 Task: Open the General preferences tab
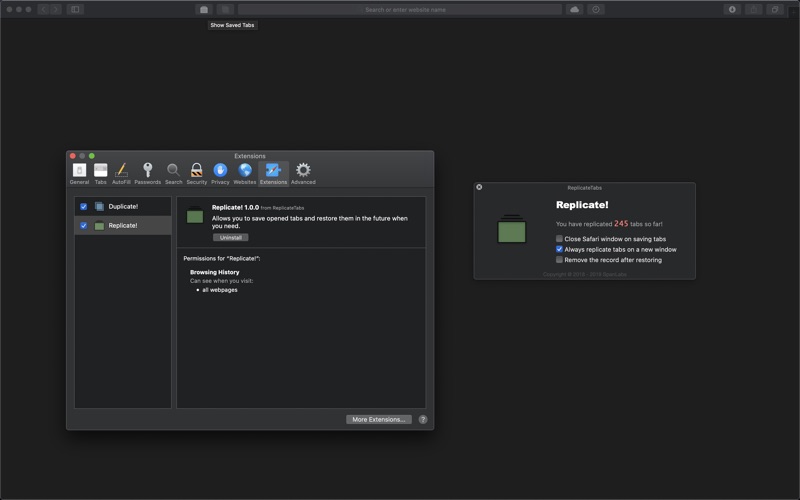[79, 173]
